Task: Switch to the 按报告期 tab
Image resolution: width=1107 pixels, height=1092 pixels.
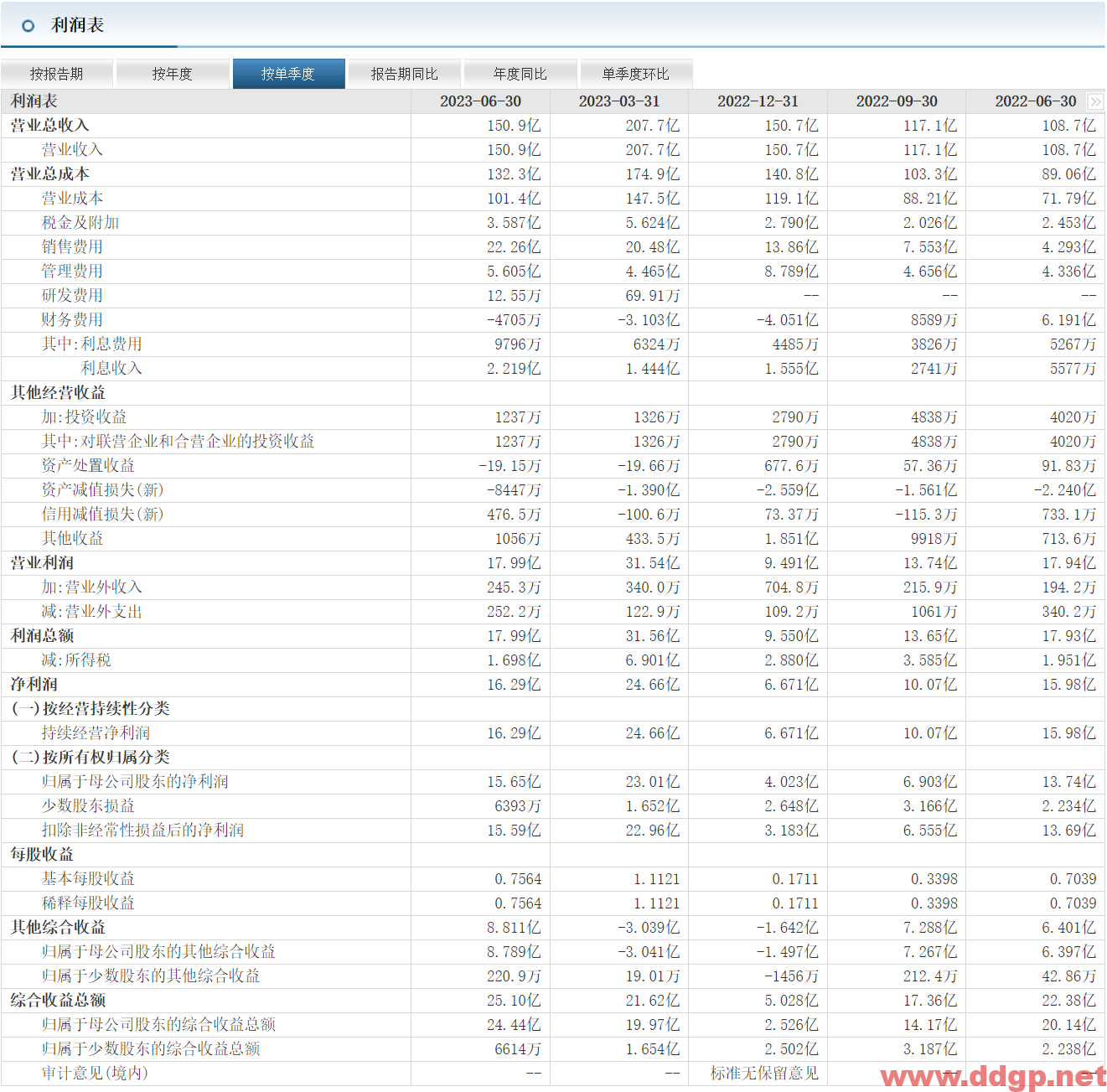Action: click(57, 74)
